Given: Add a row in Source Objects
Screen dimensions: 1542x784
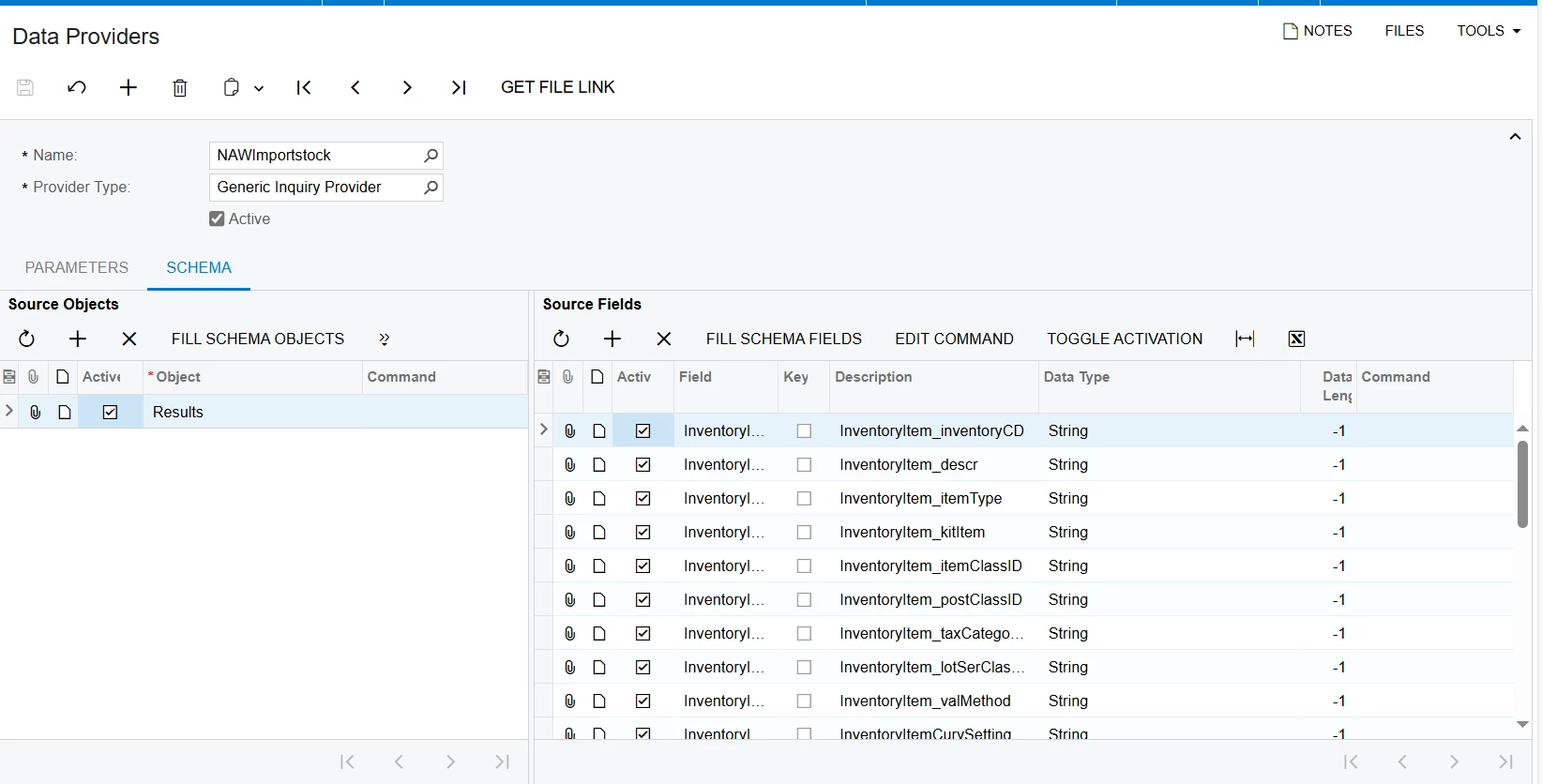Looking at the screenshot, I should 78,339.
